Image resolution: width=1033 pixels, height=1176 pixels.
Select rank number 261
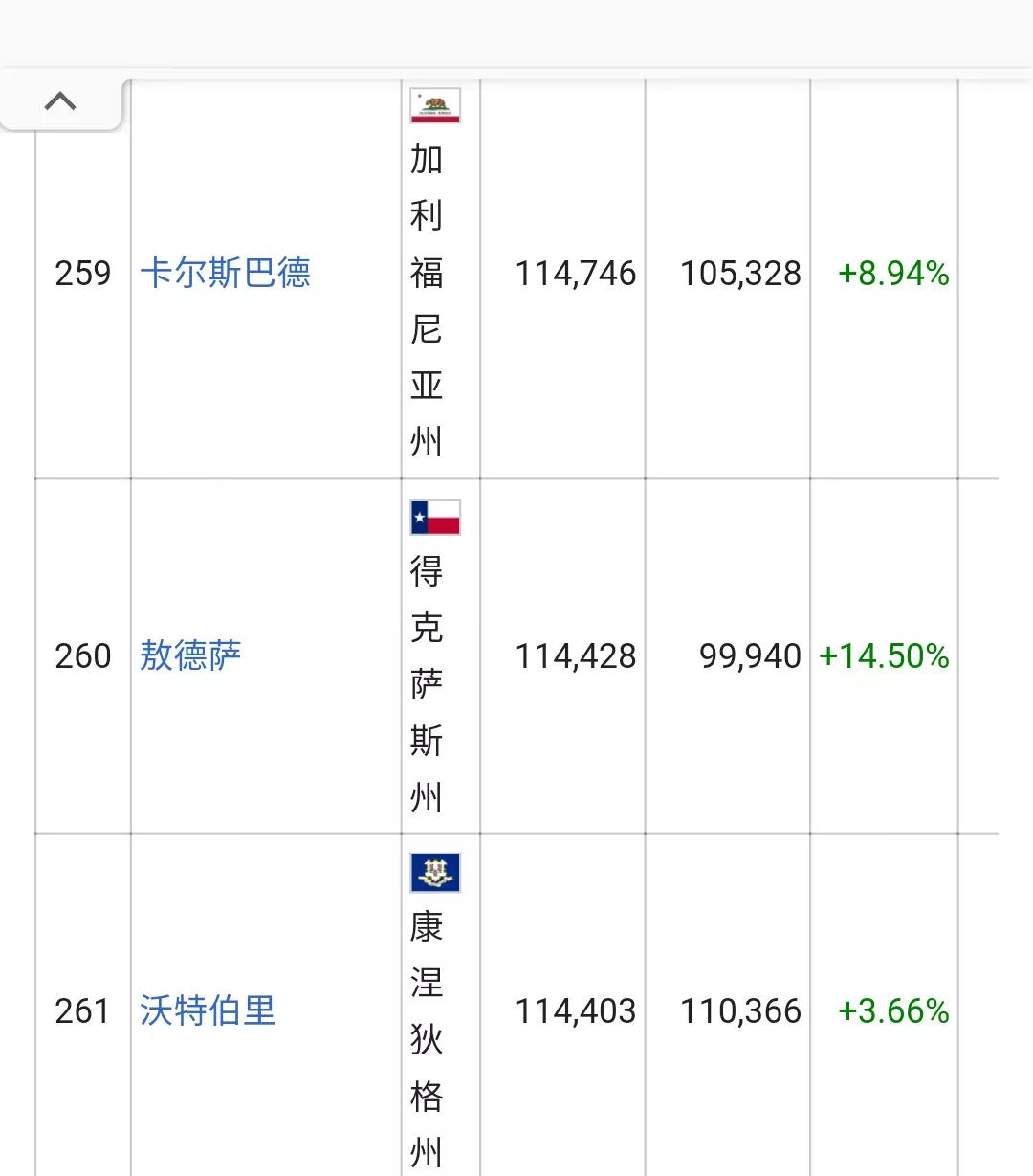click(83, 1011)
